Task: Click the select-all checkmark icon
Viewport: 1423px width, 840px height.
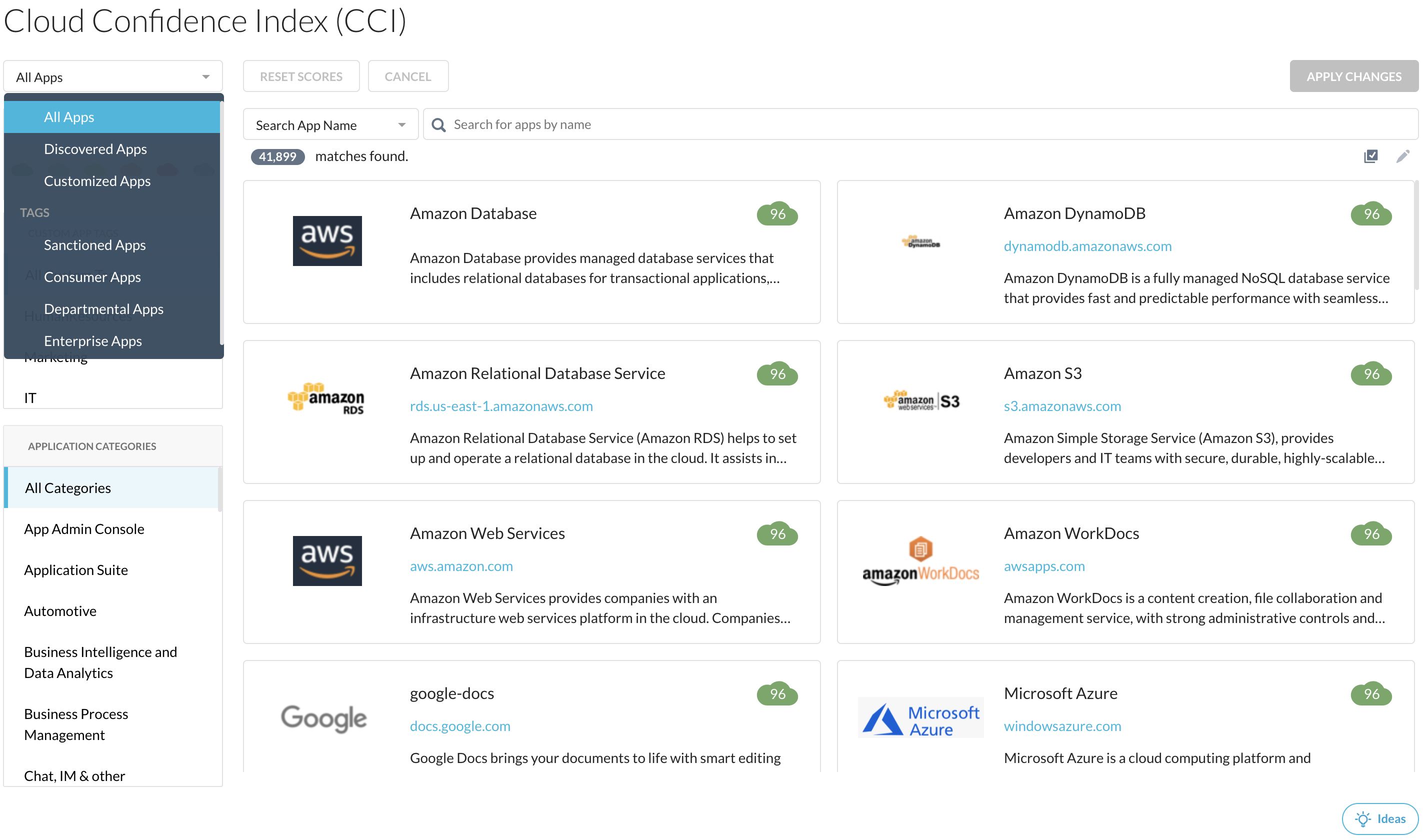Action: 1370,155
